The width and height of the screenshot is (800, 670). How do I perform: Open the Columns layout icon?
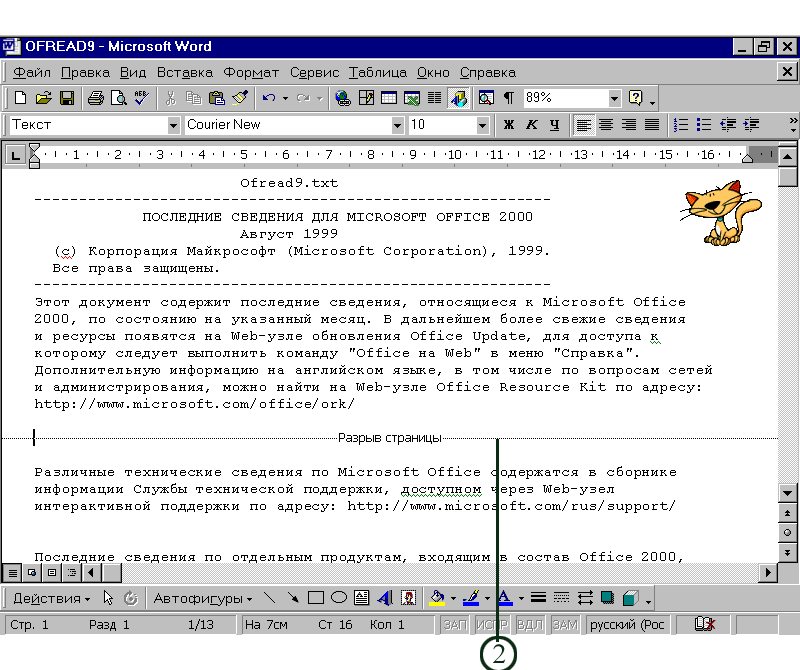pyautogui.click(x=434, y=97)
